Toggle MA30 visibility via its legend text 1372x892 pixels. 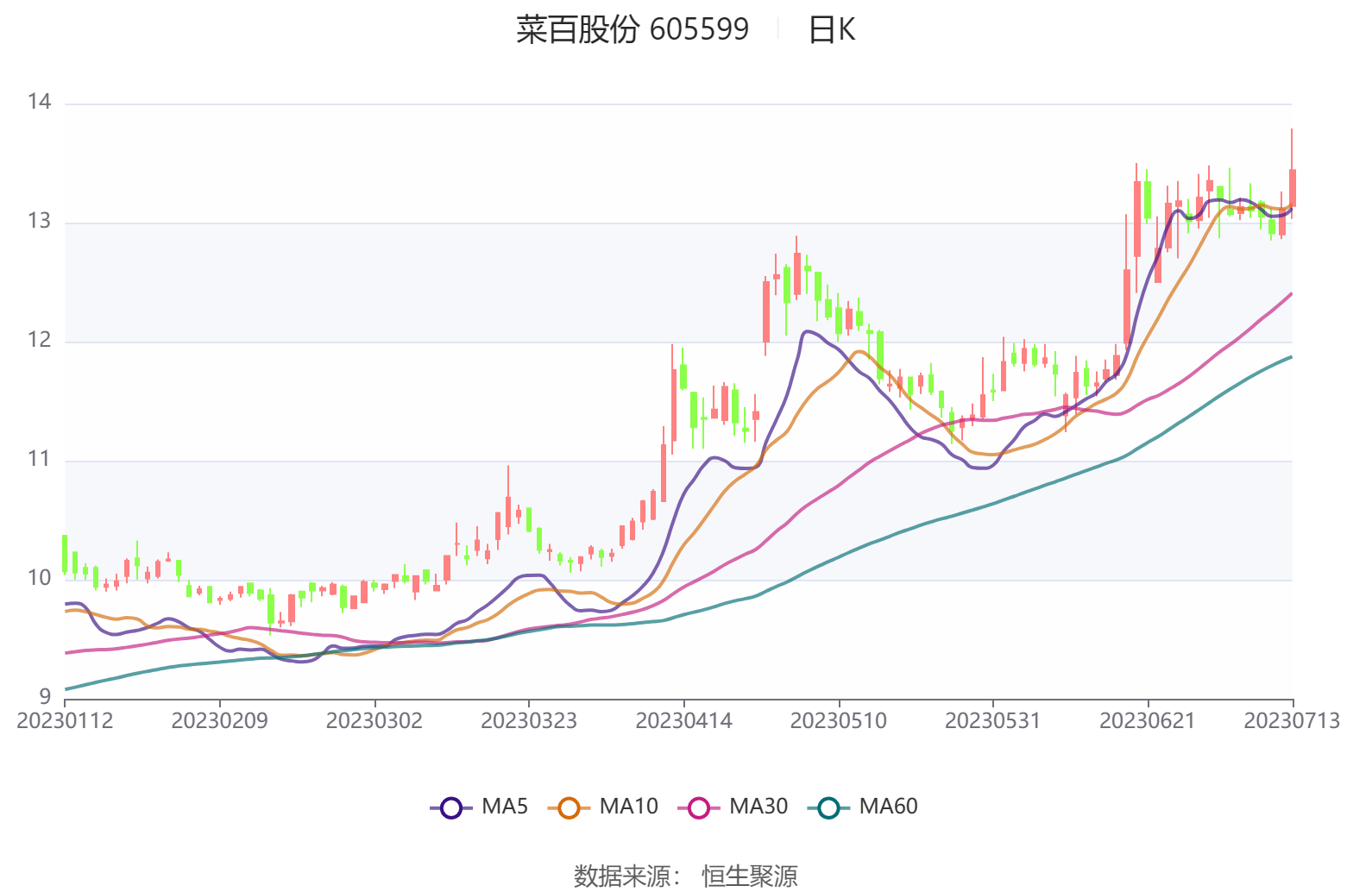click(x=758, y=807)
